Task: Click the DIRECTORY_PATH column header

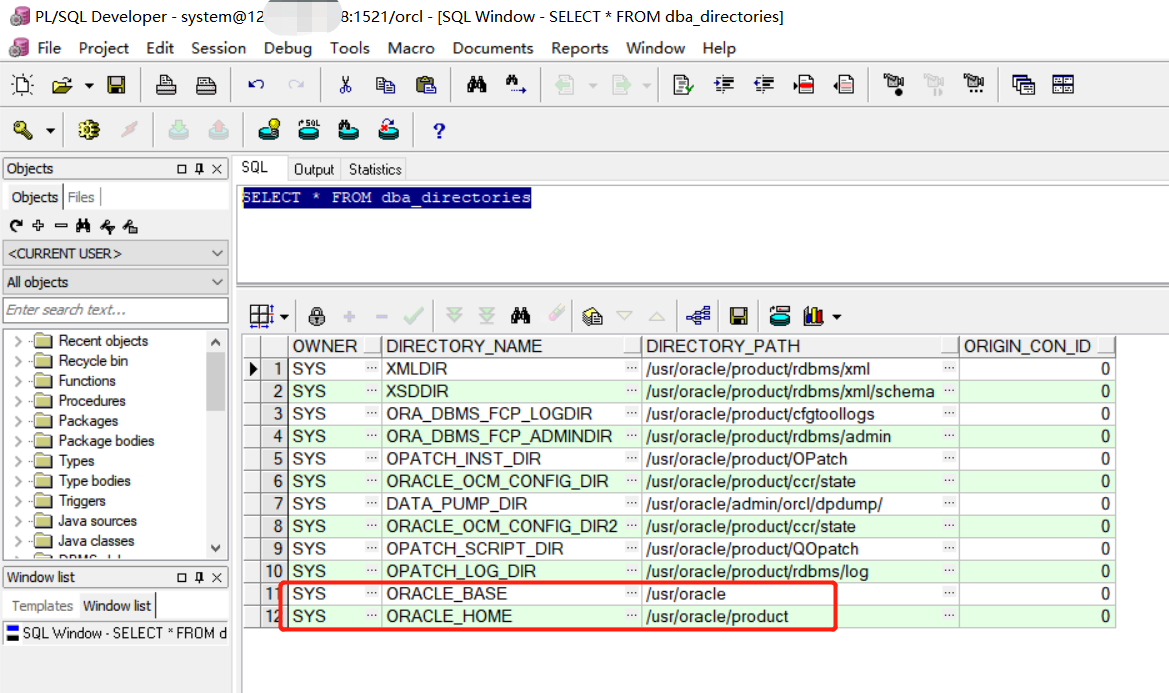Action: click(801, 346)
